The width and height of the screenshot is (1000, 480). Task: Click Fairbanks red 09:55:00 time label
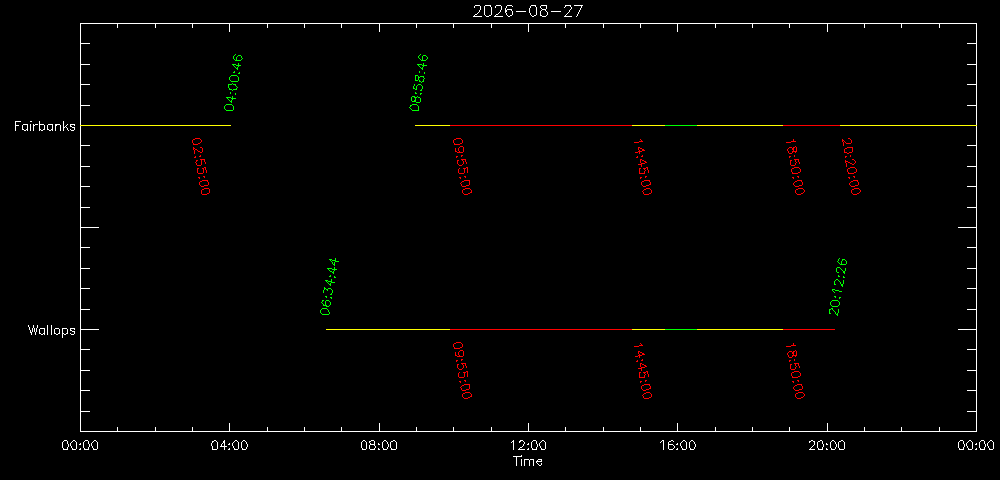coord(462,166)
